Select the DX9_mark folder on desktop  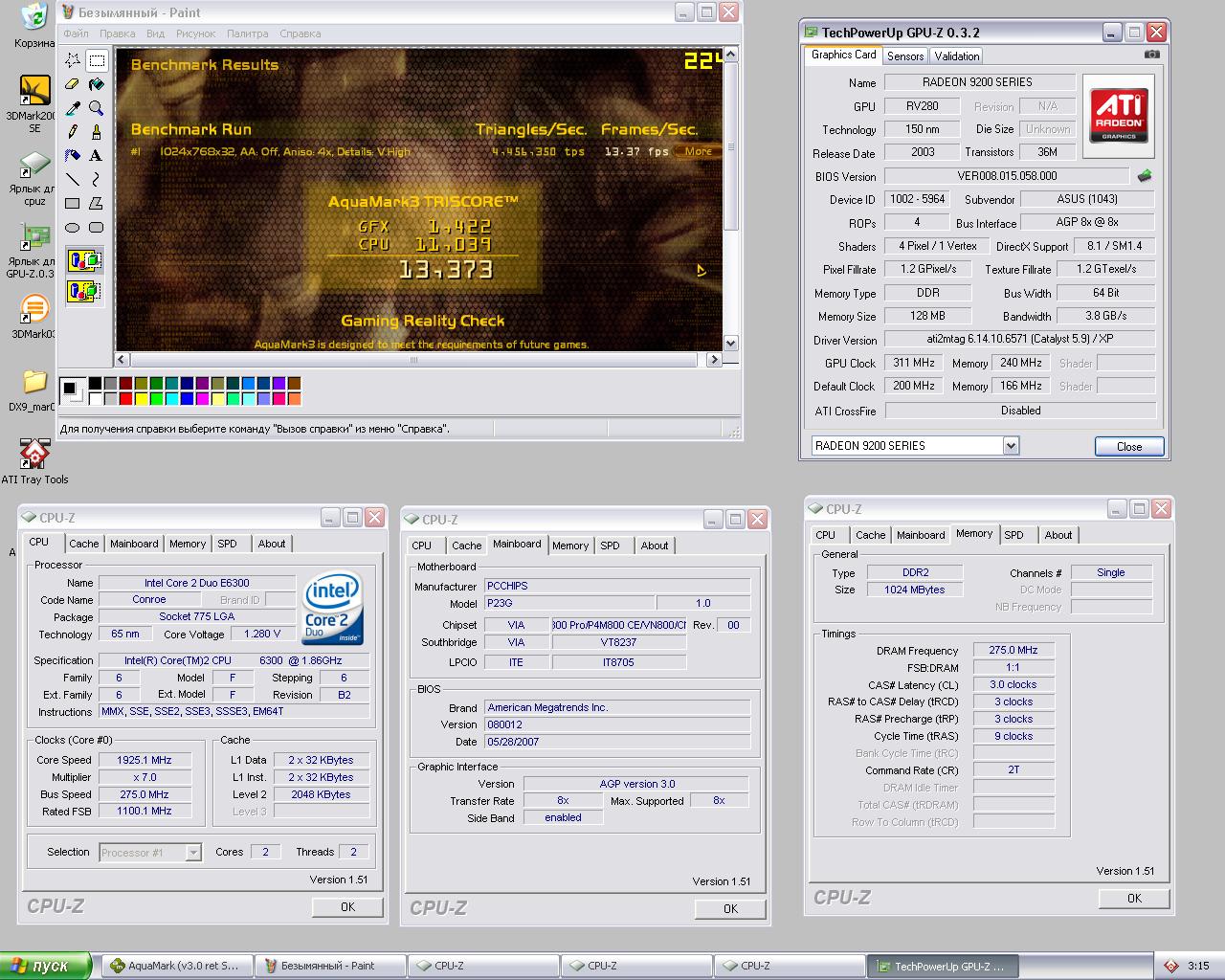coord(34,390)
